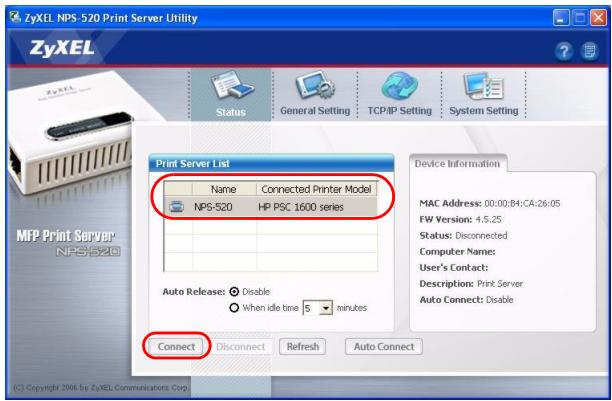Click the TCP/IP Setting globe icon
This screenshot has width=612, height=401.
399,86
